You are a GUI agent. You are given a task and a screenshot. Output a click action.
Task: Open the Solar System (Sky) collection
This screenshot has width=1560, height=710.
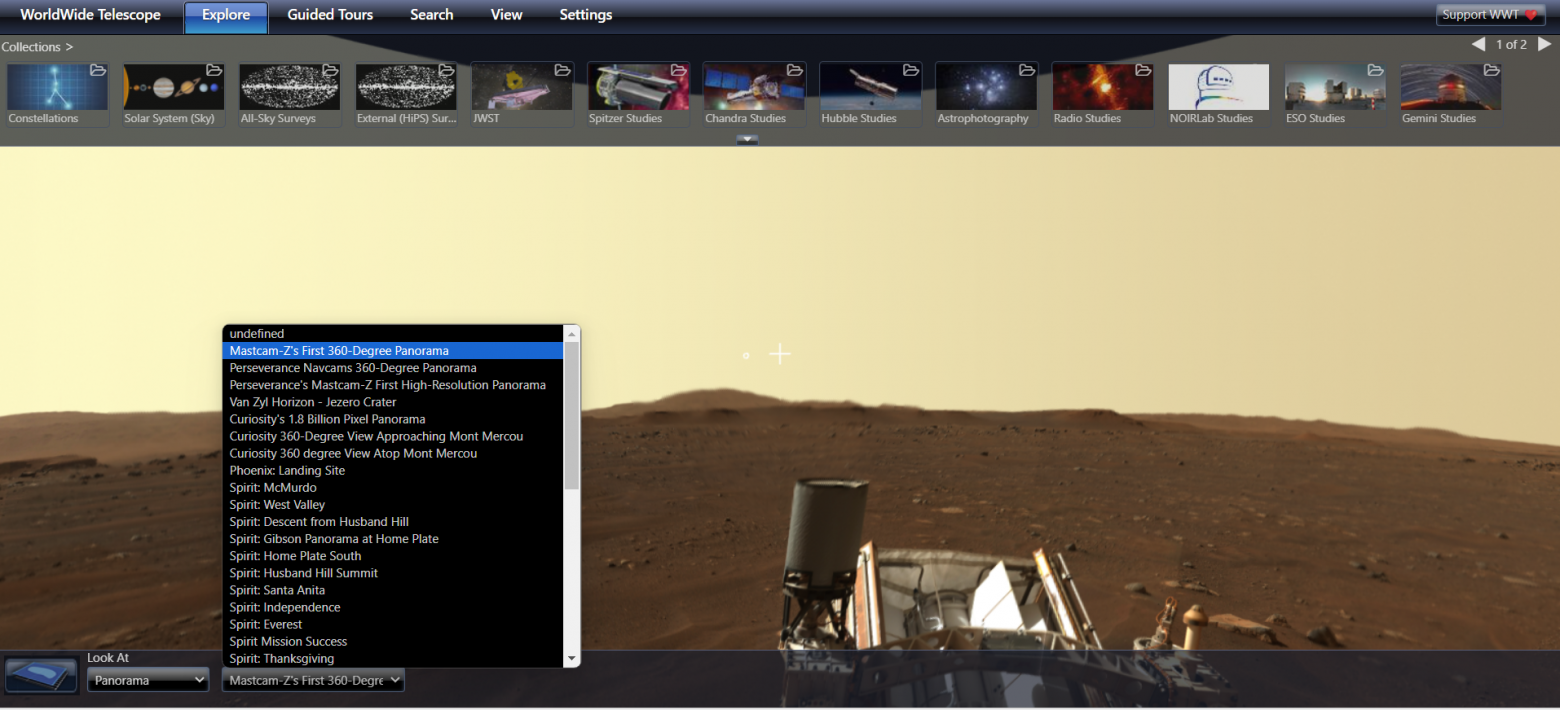173,95
